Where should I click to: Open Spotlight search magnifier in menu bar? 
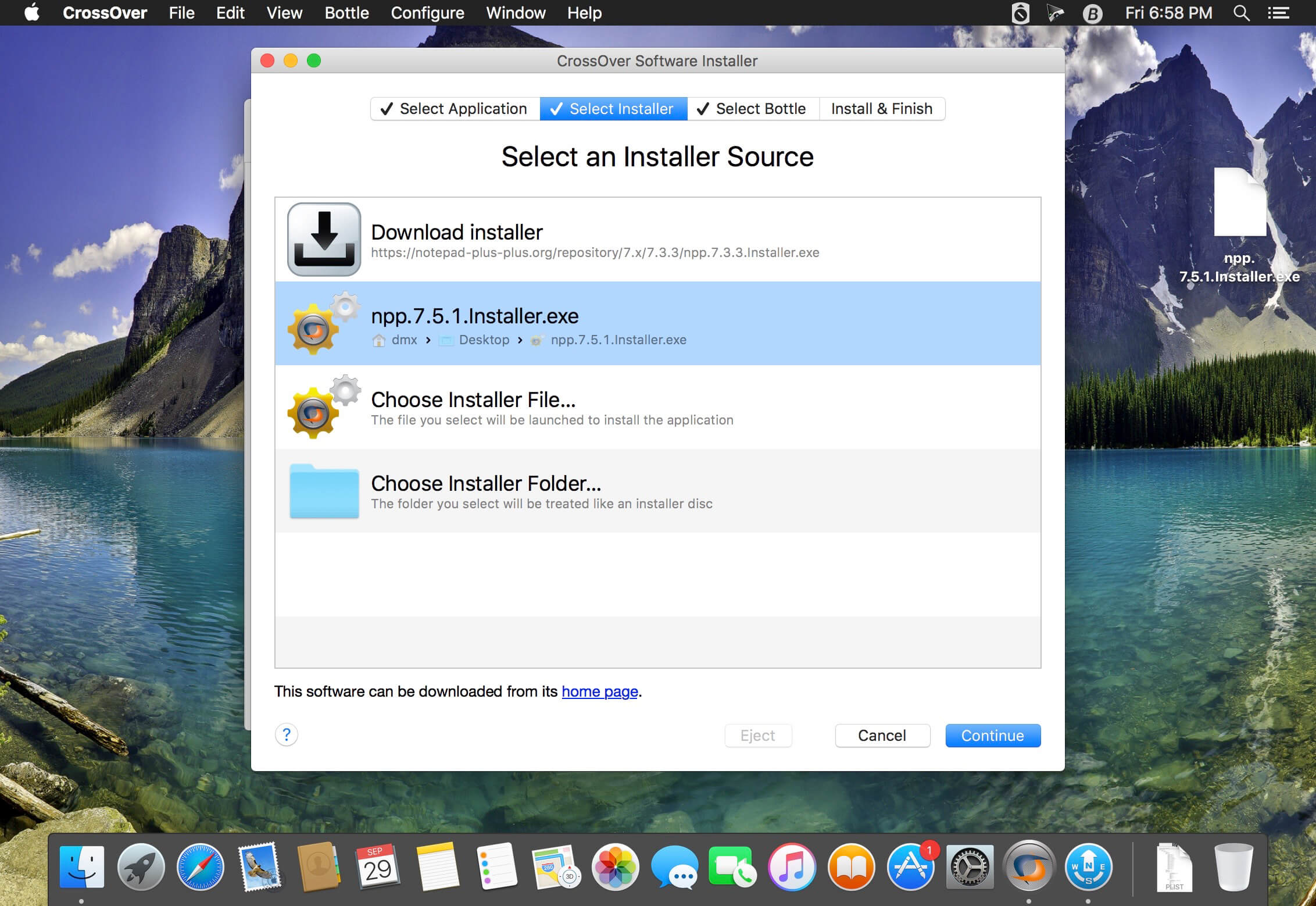(x=1241, y=13)
